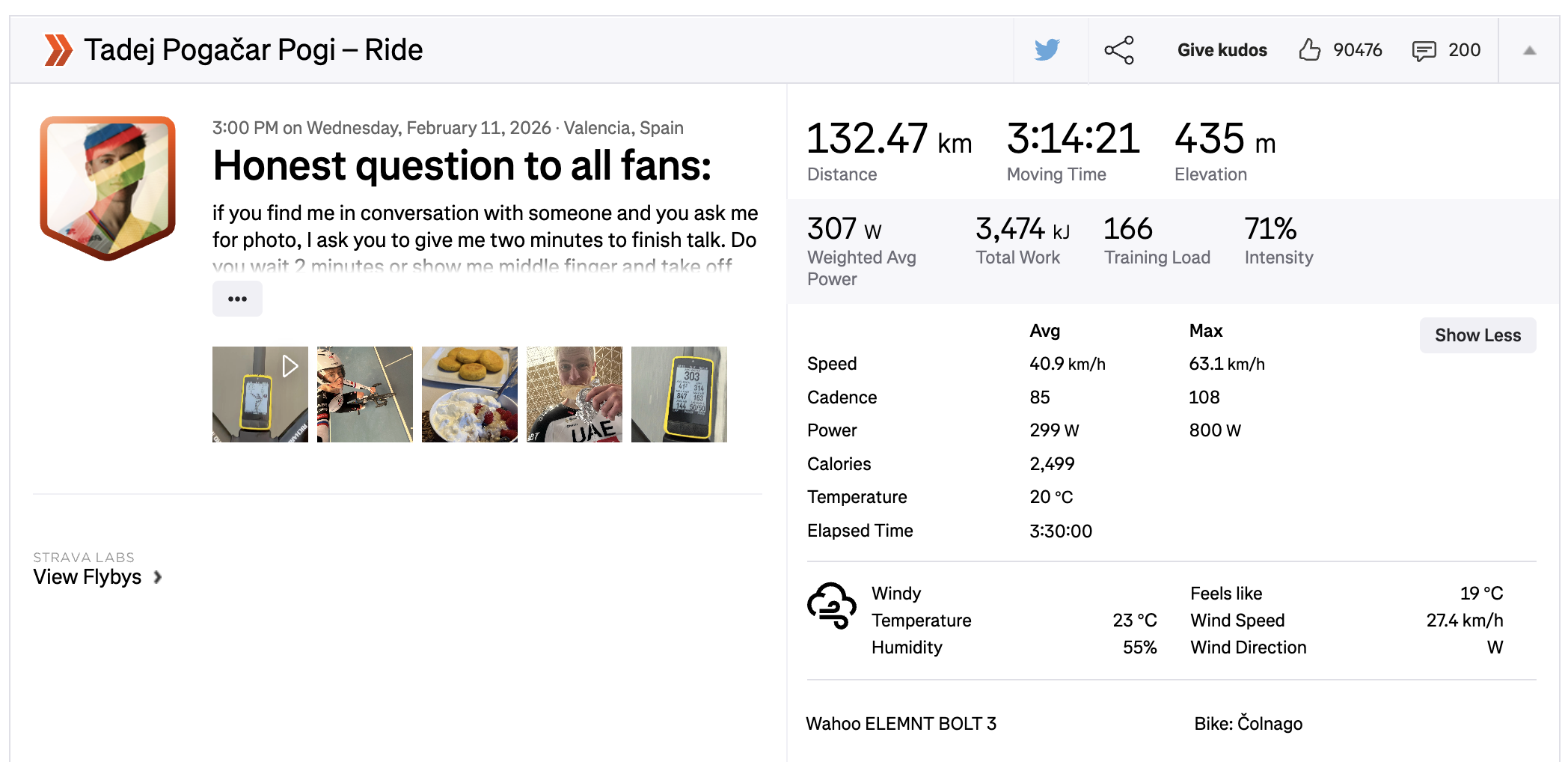Click the Training Load stat value
This screenshot has height=762, width=1568.
1128,229
